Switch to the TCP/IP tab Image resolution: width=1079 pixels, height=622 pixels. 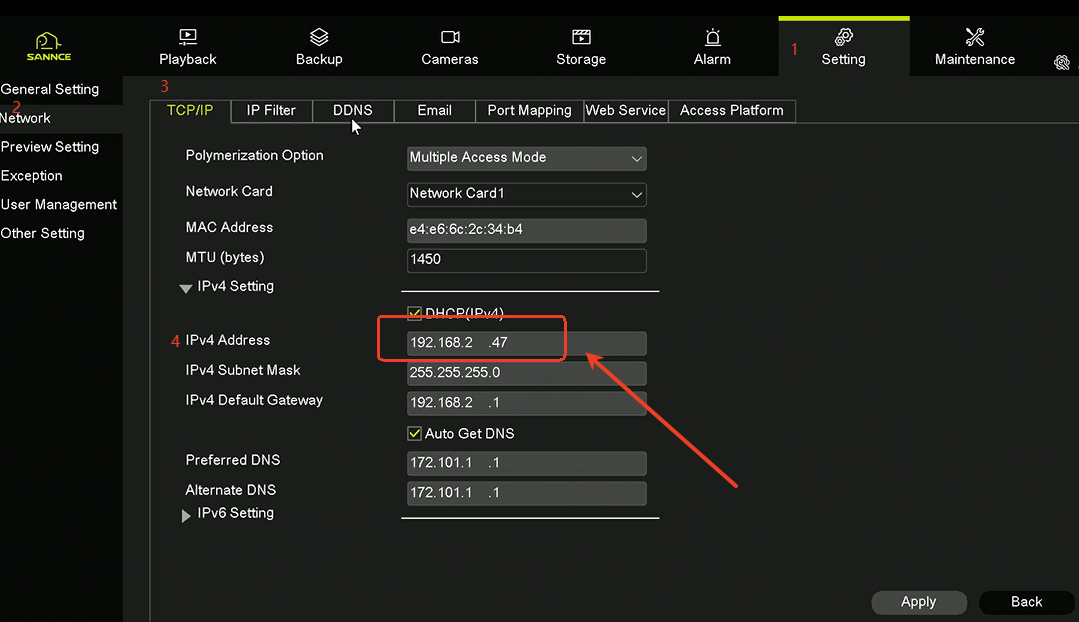point(190,111)
